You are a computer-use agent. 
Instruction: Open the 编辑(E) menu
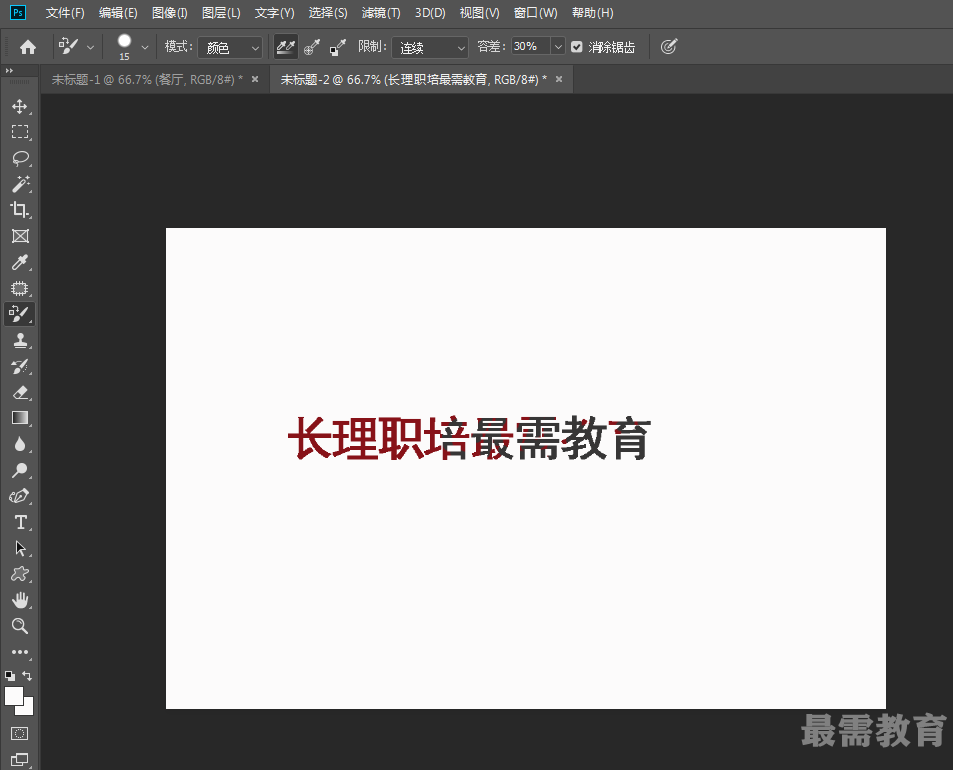118,13
